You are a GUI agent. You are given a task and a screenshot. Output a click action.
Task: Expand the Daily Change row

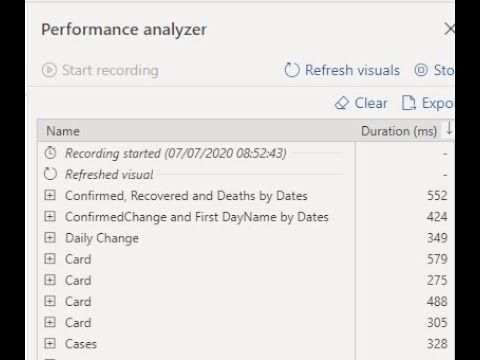click(x=50, y=237)
